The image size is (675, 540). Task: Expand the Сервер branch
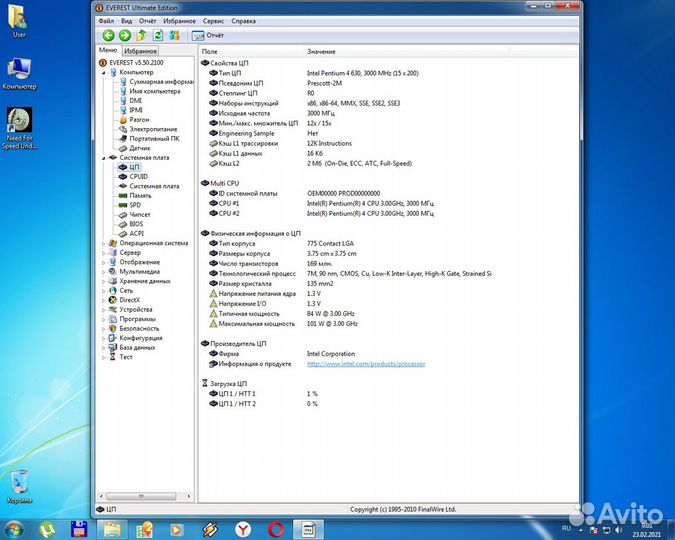click(103, 253)
